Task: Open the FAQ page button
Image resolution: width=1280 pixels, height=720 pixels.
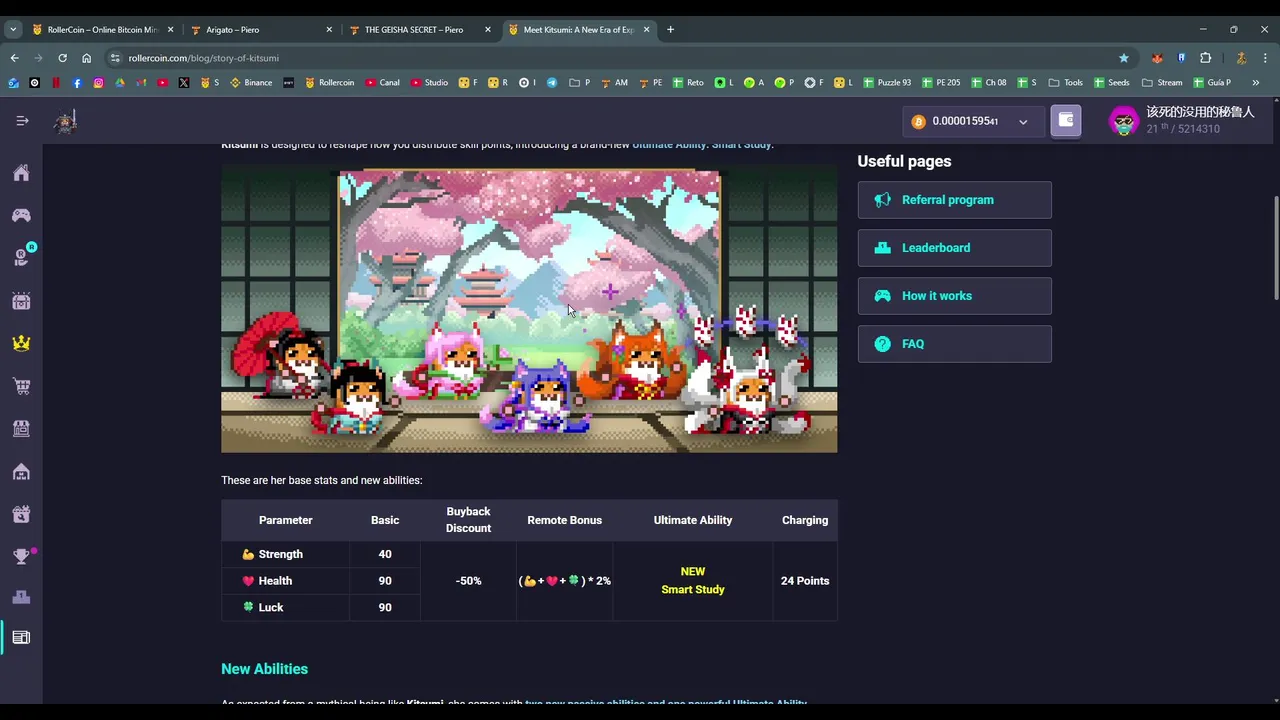Action: click(954, 344)
